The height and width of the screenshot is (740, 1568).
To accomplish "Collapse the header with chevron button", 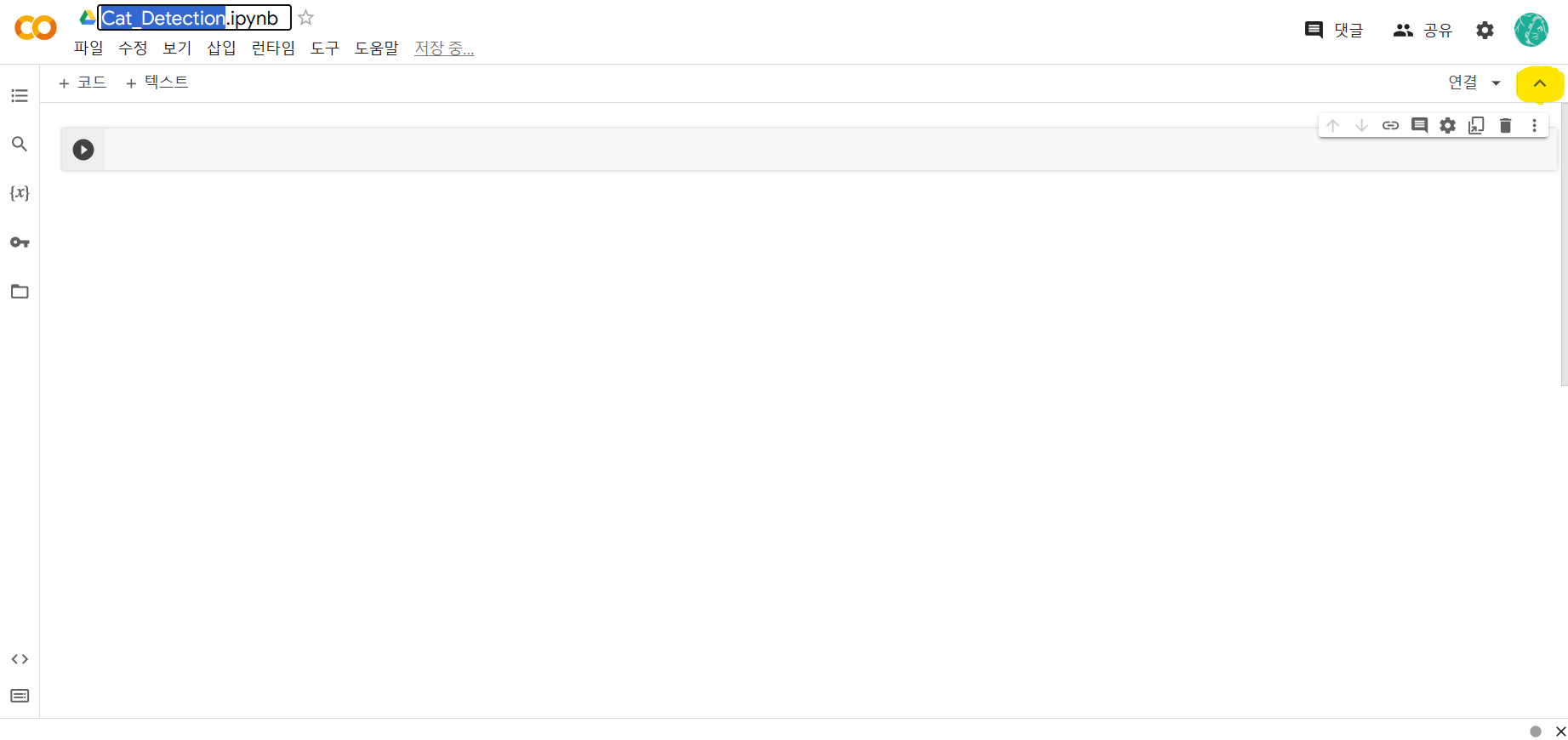I will point(1540,83).
